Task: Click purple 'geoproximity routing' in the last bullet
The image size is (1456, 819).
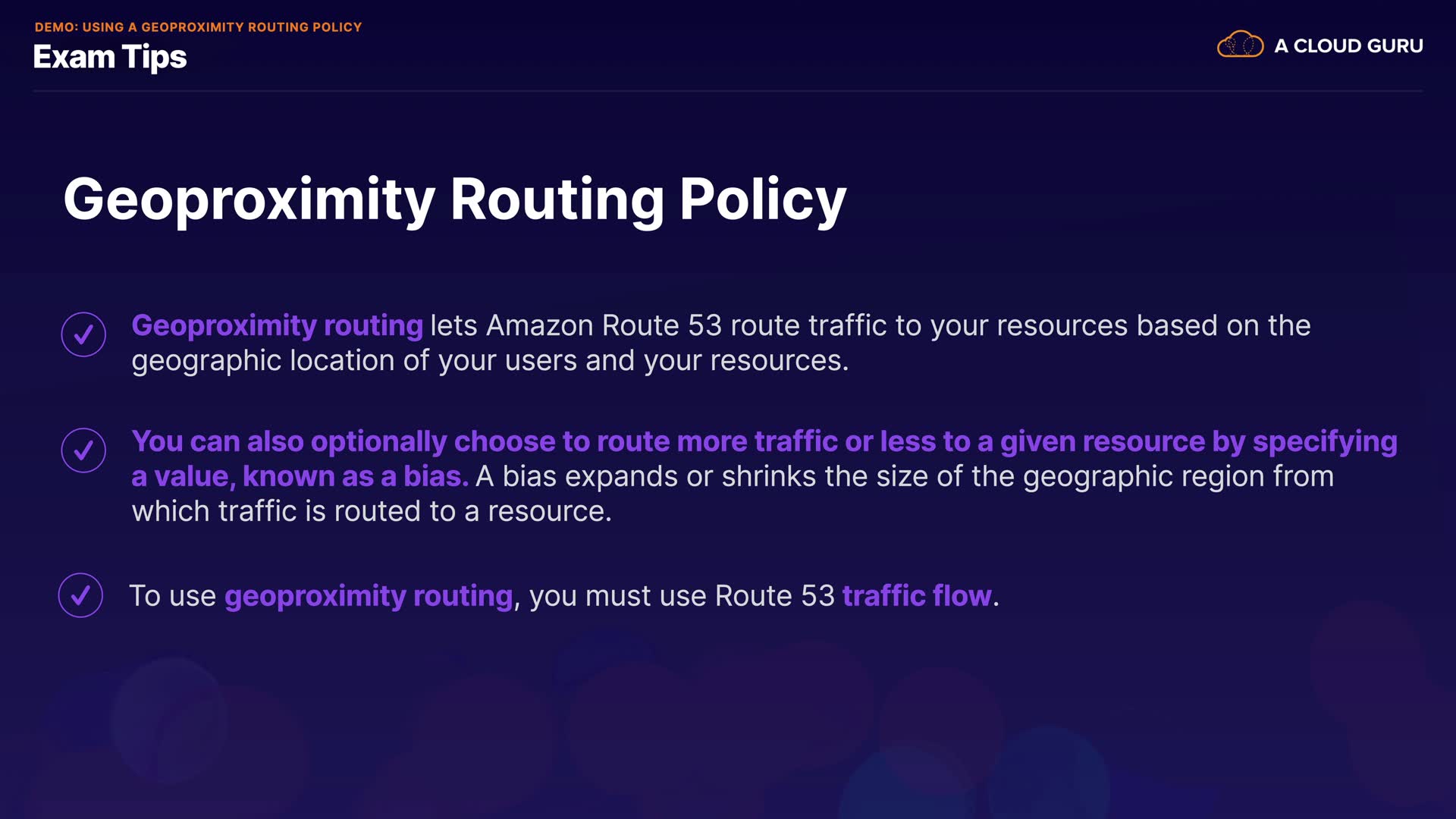Action: [x=369, y=596]
